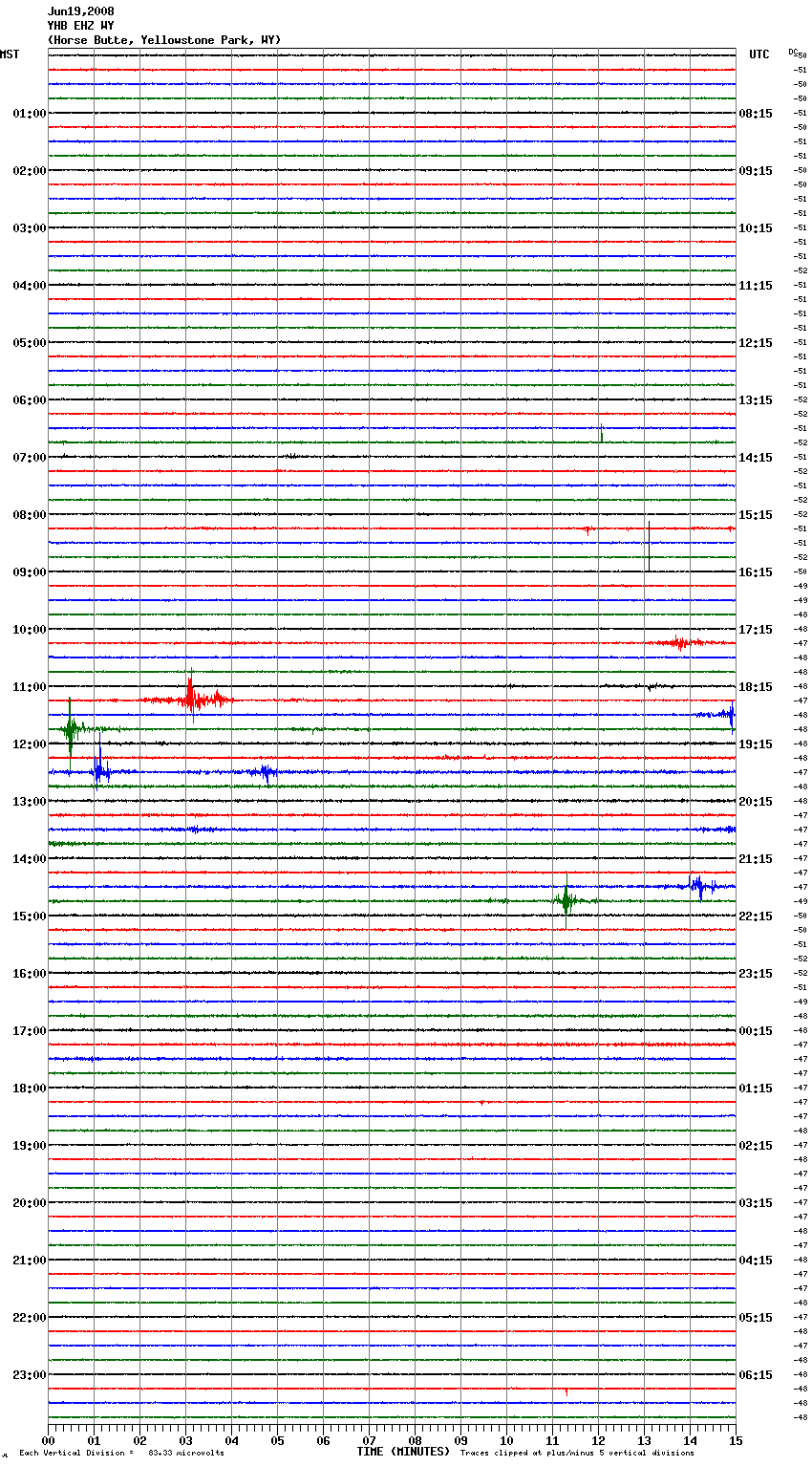Select the 09:15 UTC time label
This screenshot has height=1466, width=812.
(756, 171)
